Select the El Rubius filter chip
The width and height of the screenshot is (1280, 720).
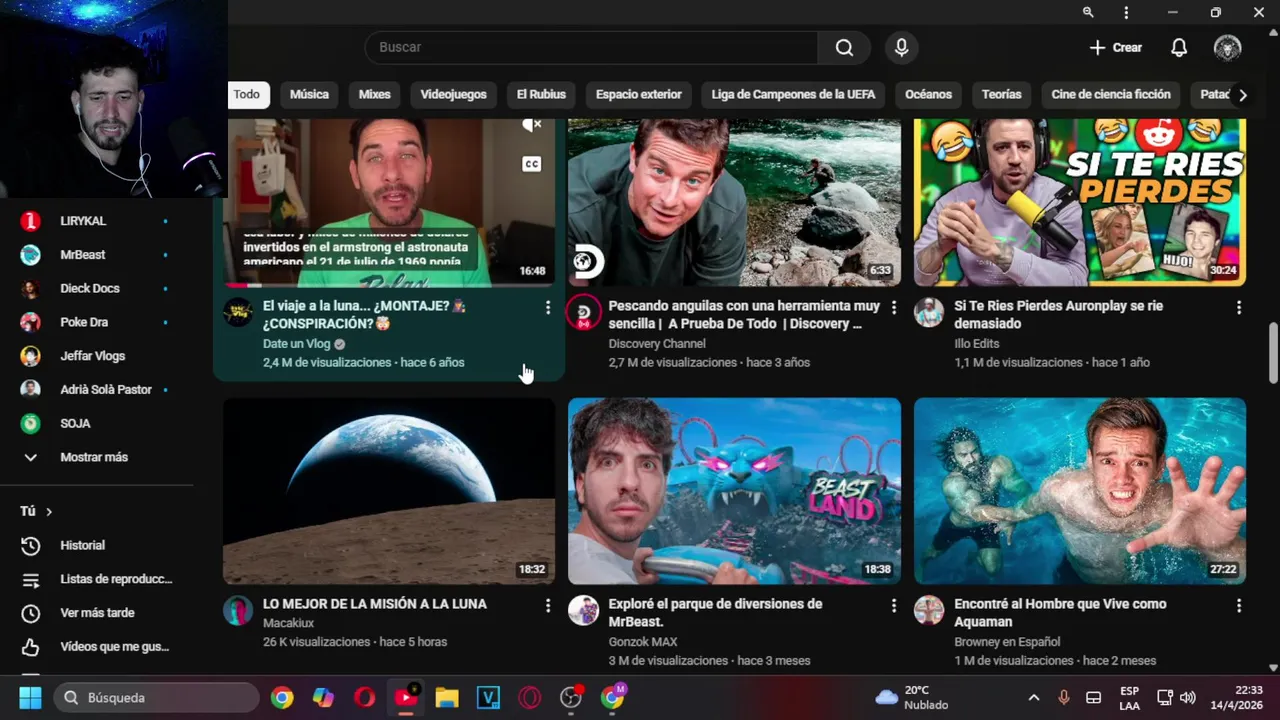[x=541, y=94]
